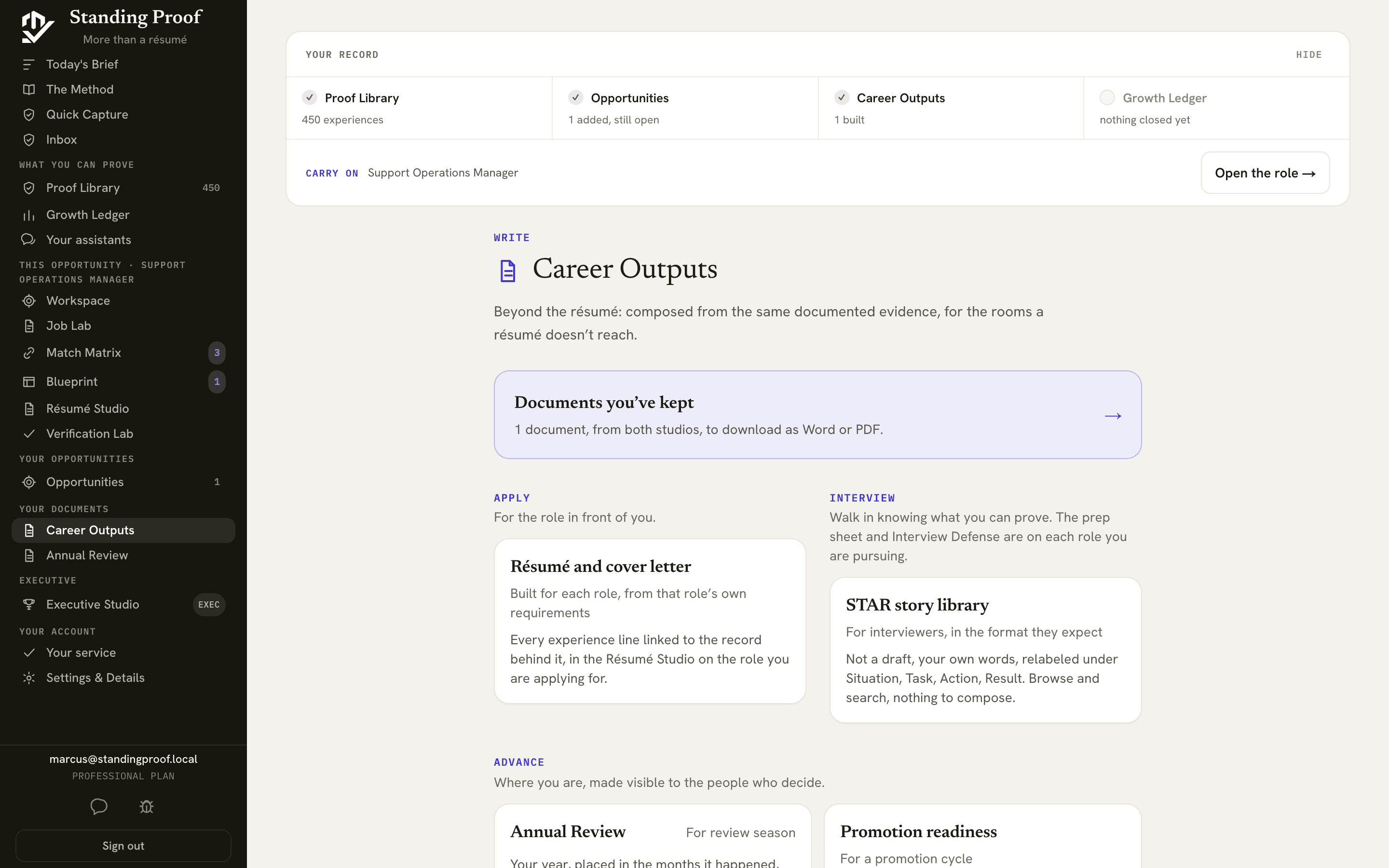
Task: Click the Match Matrix count badge 3
Action: tap(217, 353)
